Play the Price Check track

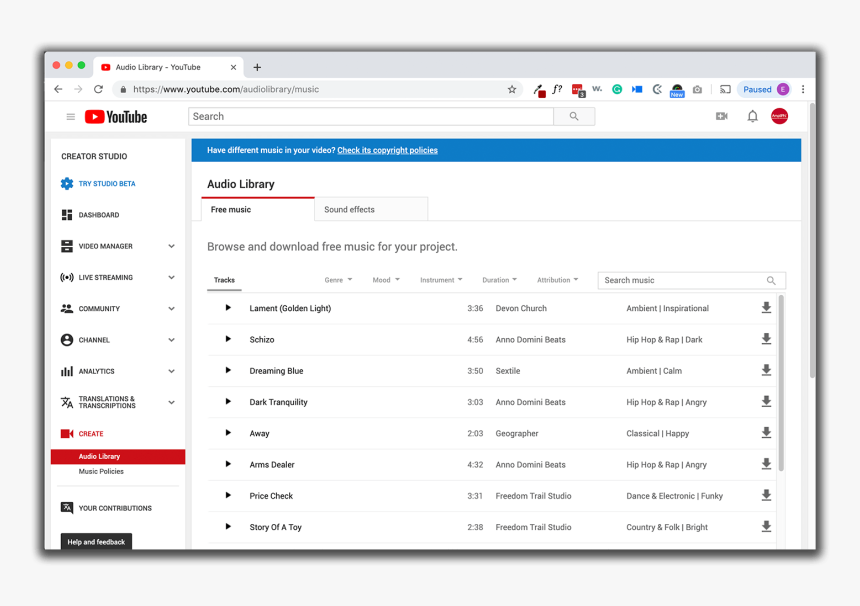tap(228, 495)
